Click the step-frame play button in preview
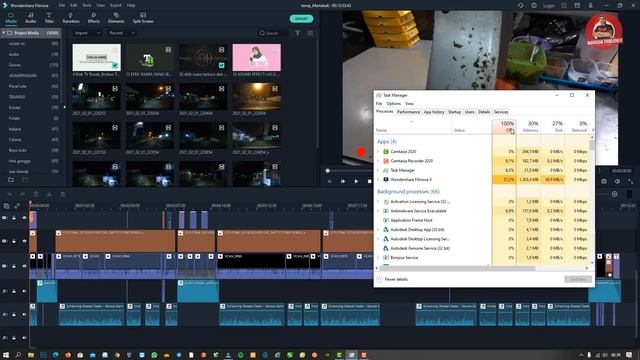 [x=343, y=181]
